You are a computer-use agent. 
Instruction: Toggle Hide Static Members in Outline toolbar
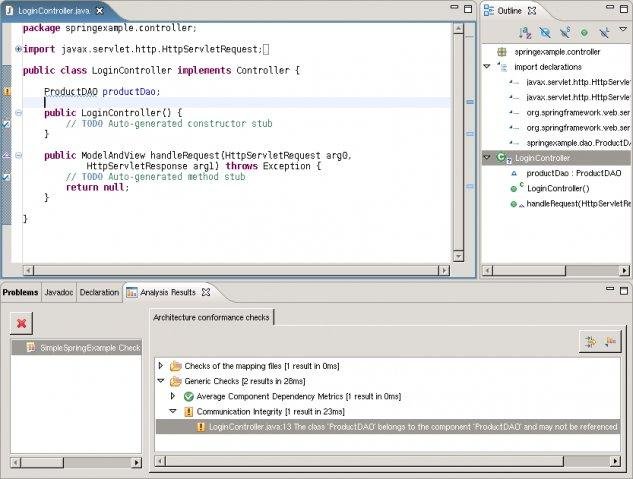pyautogui.click(x=564, y=33)
